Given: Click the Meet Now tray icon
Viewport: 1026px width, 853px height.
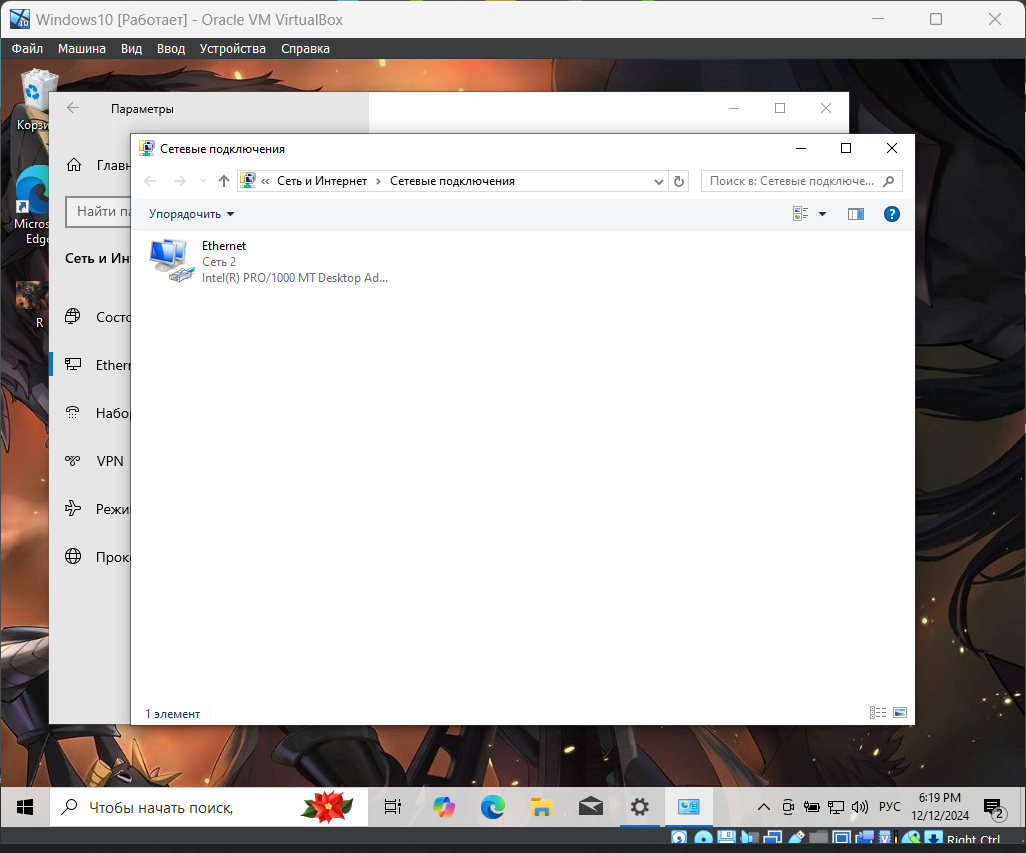Looking at the screenshot, I should [788, 807].
